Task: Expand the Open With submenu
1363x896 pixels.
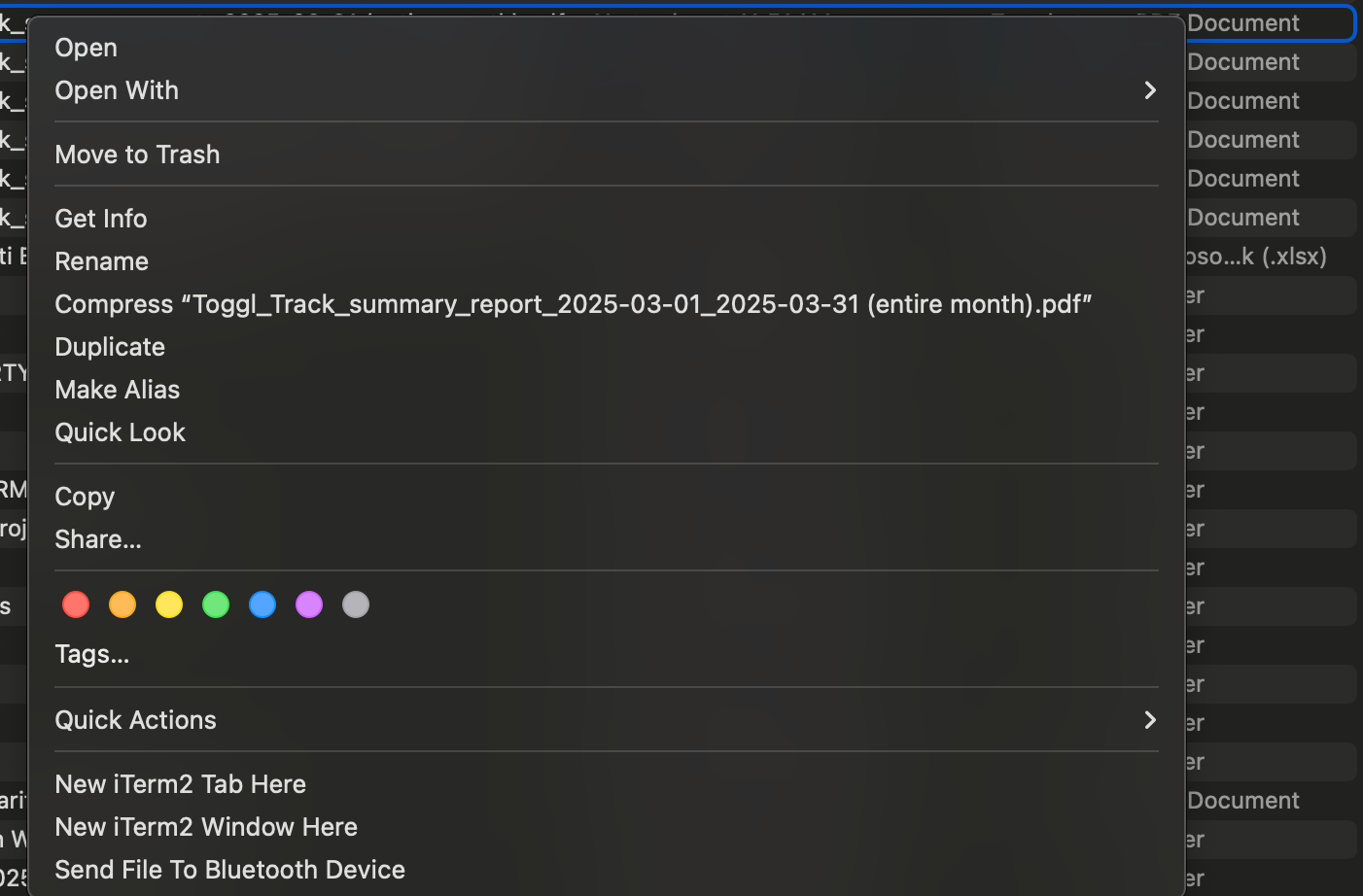Action: click(607, 90)
